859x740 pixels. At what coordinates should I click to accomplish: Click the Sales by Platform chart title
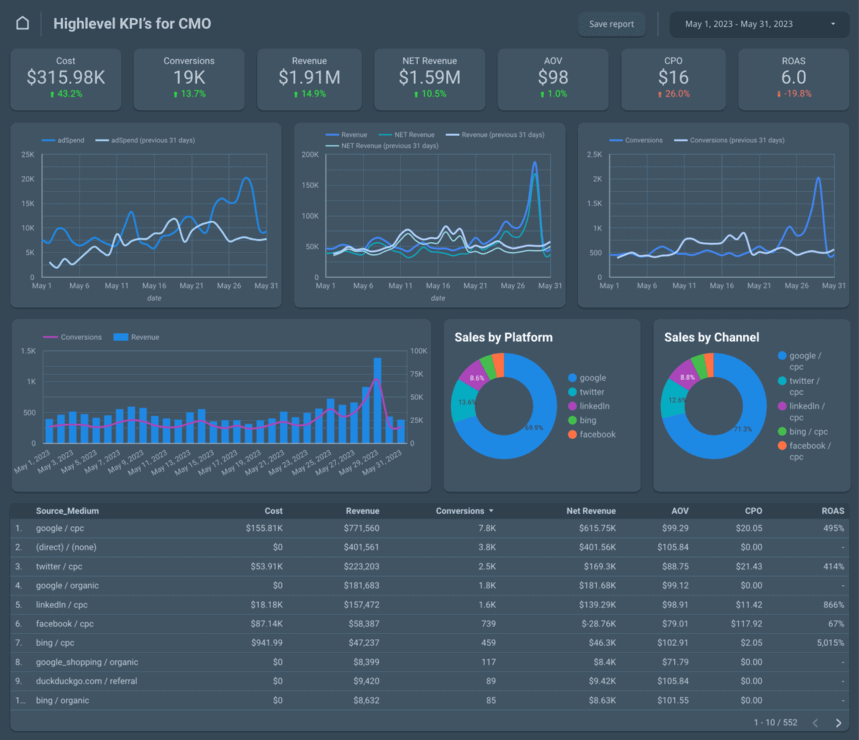[503, 337]
